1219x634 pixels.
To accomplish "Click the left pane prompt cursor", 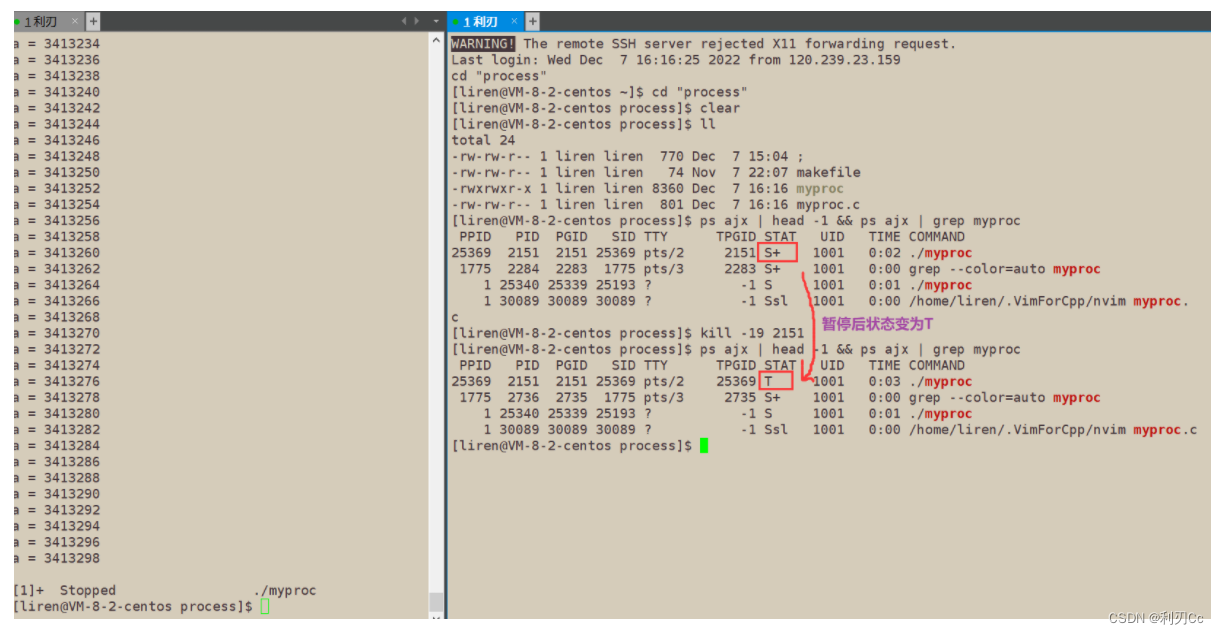I will point(265,607).
